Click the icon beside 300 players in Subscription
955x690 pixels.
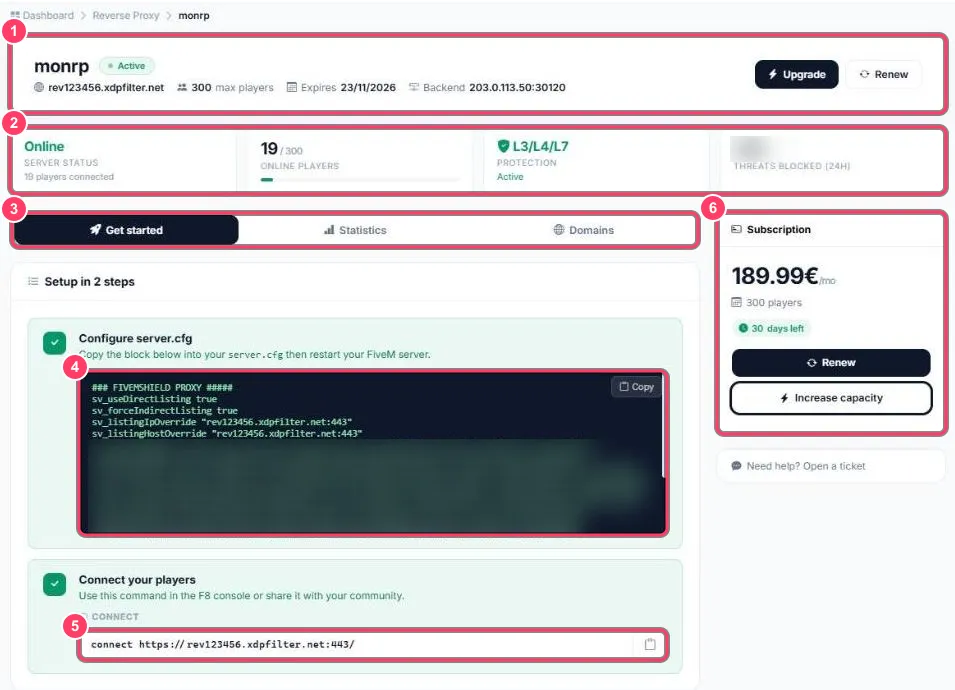[736, 303]
